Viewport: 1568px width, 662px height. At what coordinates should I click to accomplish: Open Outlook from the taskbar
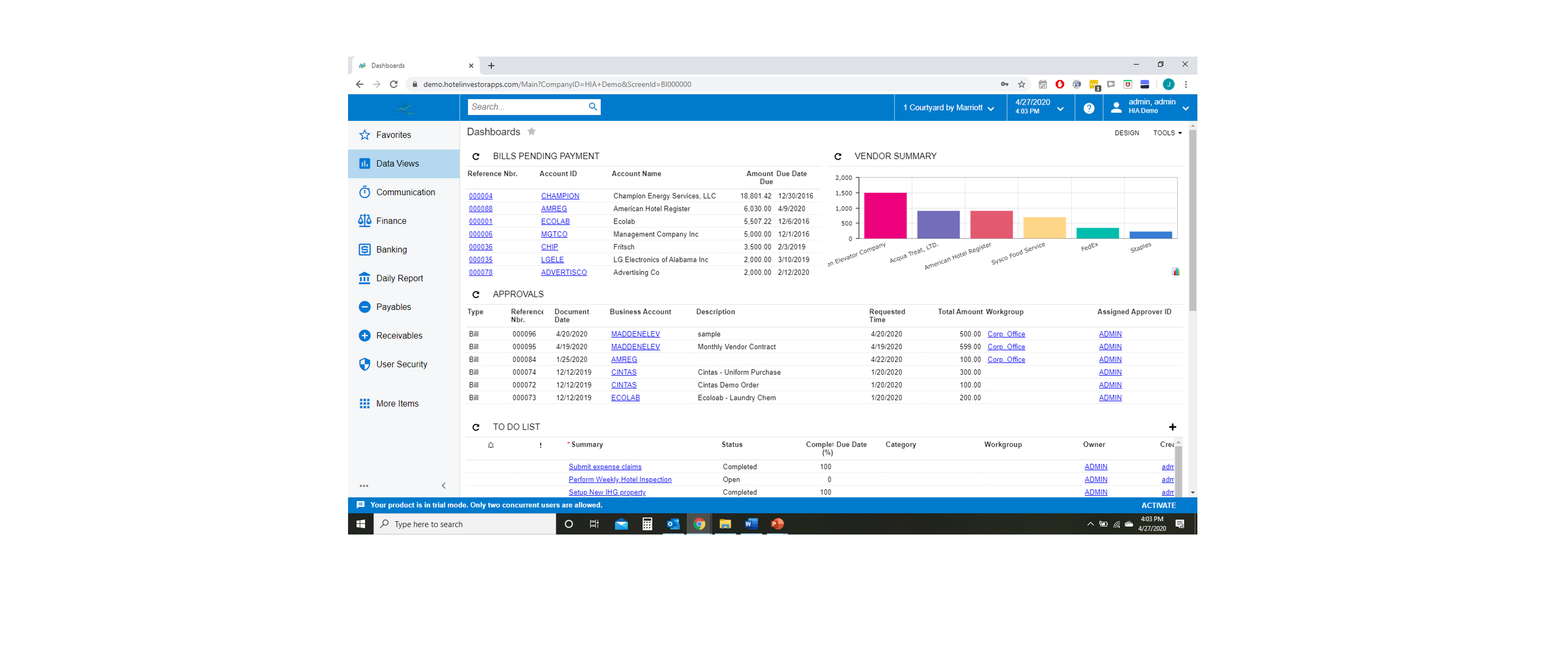pos(673,524)
